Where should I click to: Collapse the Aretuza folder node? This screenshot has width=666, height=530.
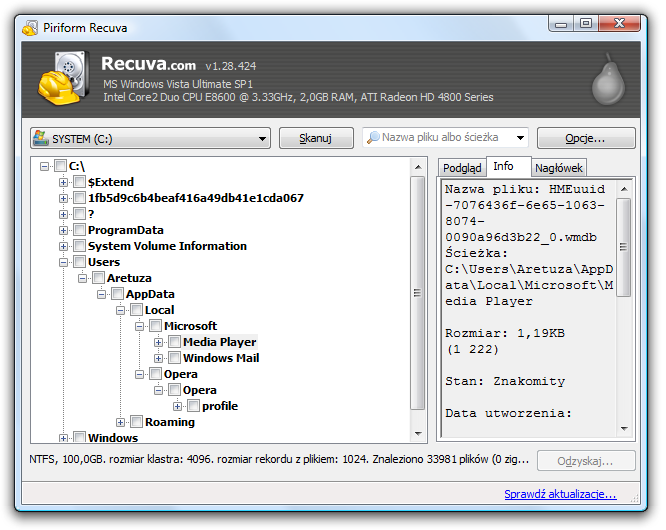pyautogui.click(x=82, y=278)
